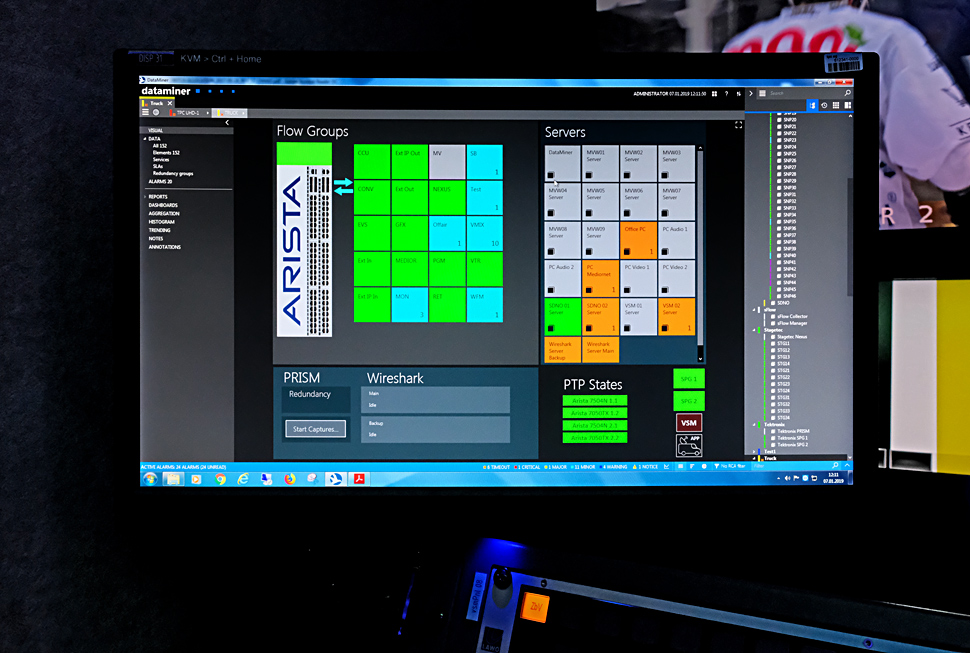970x653 pixels.
Task: Open Windows Explorer from the taskbar
Action: (x=173, y=479)
